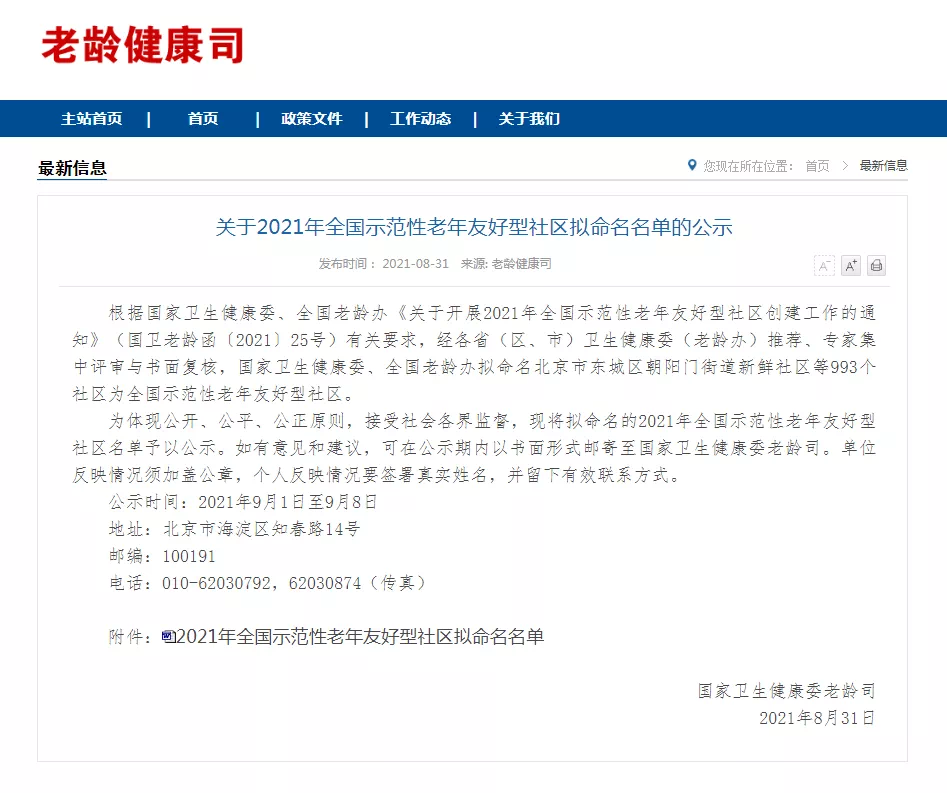Click the 最新信息 breadcrumb link
Screen dimensions: 947x793
tap(884, 165)
